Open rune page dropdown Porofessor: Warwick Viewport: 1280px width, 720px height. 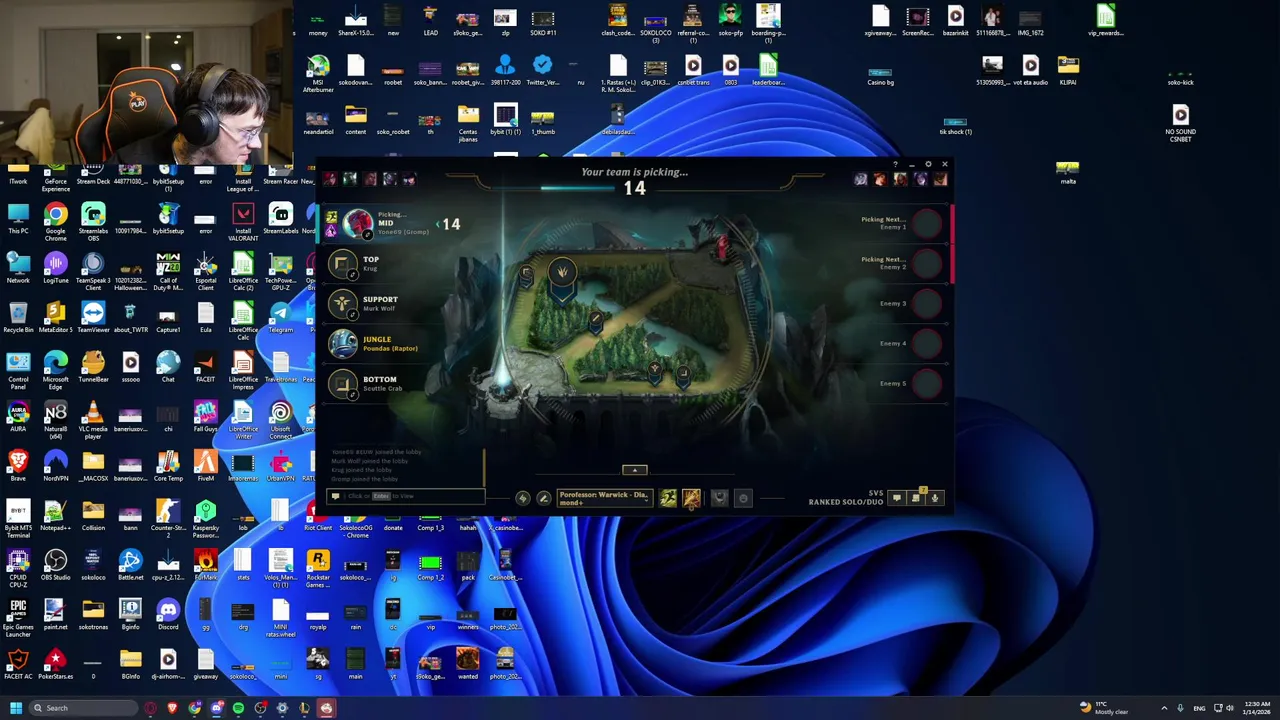[605, 498]
